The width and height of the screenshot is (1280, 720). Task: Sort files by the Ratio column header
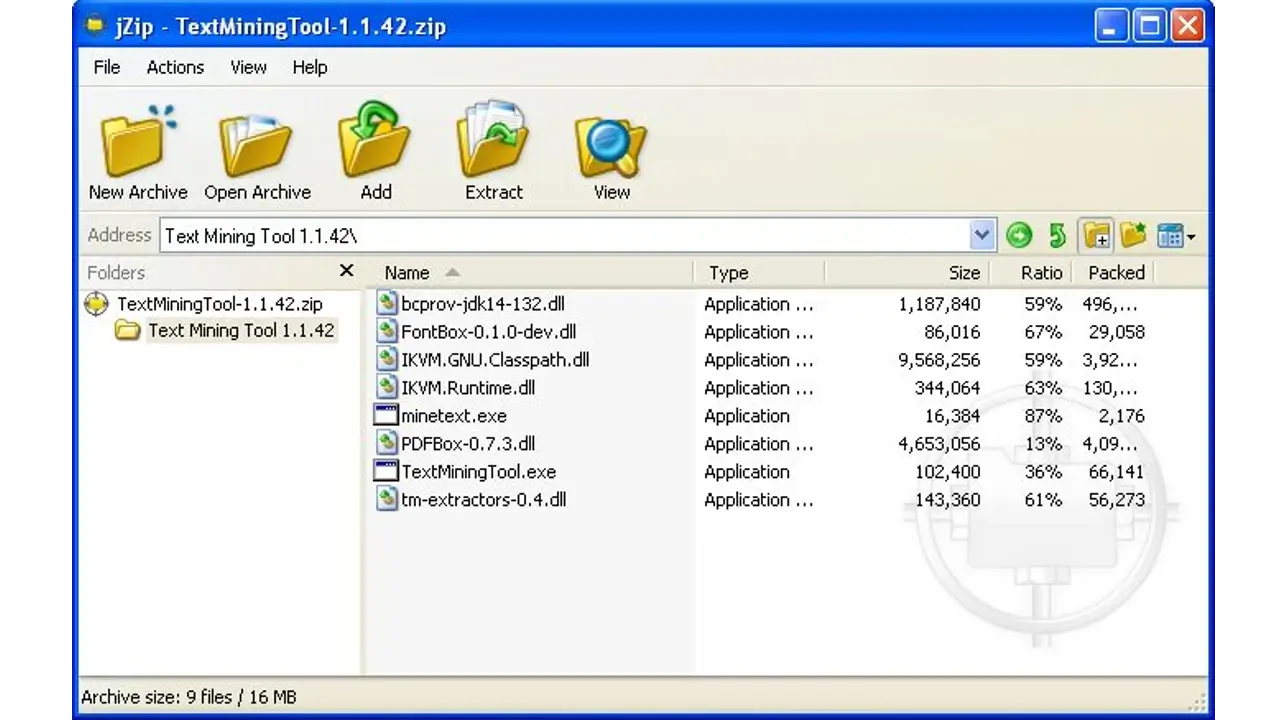point(1031,272)
